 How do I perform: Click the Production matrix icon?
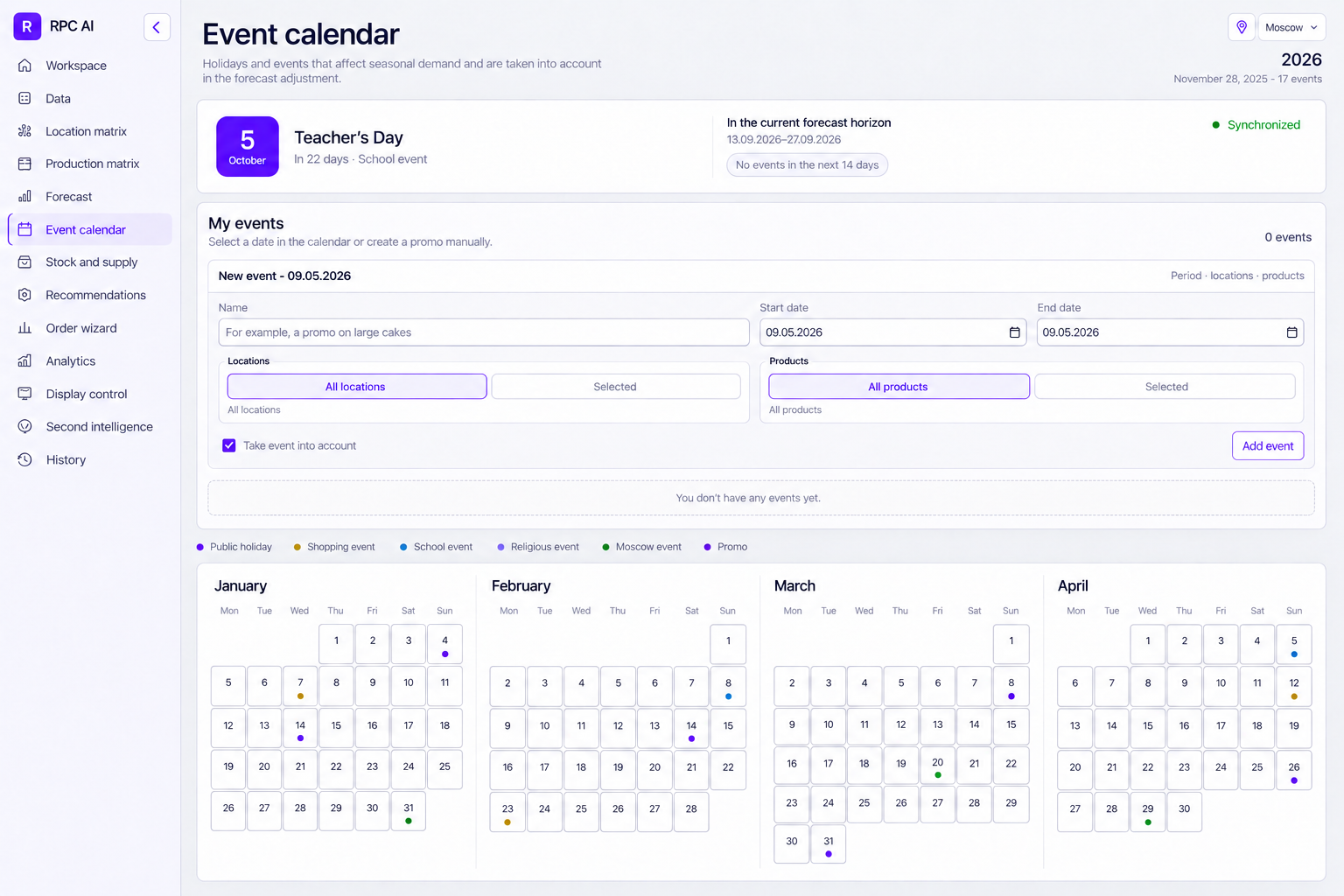pos(24,164)
